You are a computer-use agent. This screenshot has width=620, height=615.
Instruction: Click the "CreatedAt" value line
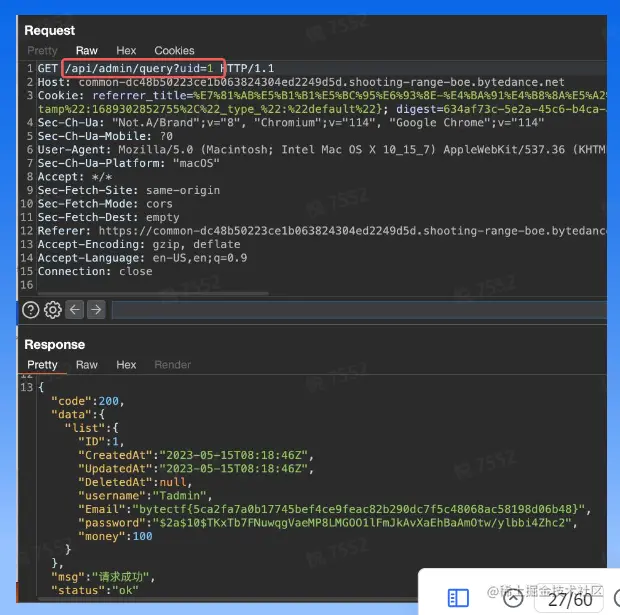tap(196, 455)
